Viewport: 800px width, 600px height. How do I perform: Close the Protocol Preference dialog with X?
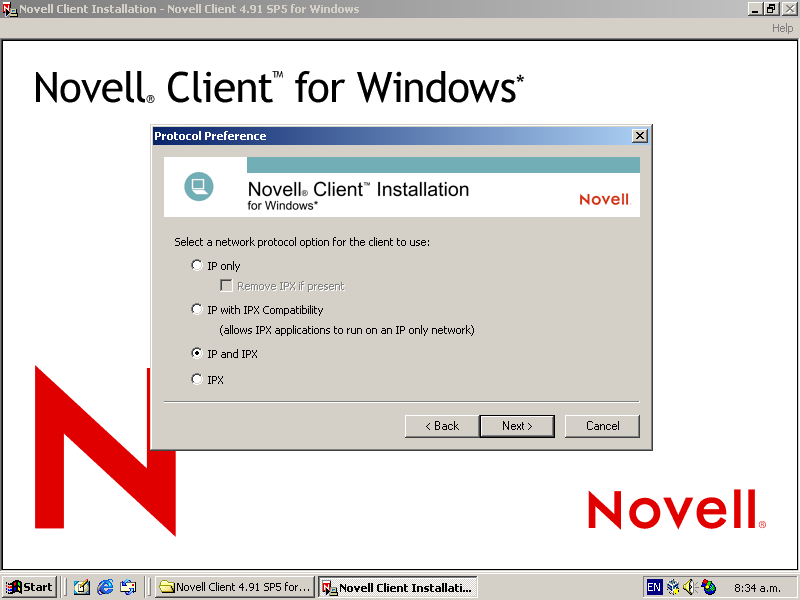pos(639,136)
